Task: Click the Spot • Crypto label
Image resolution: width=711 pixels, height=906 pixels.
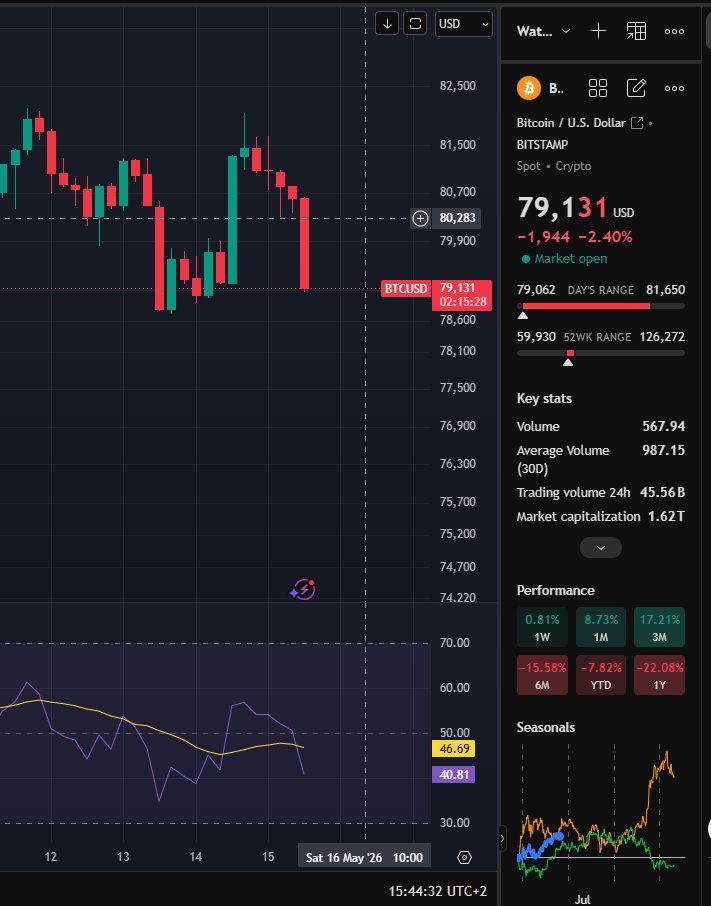Action: pyautogui.click(x=553, y=166)
